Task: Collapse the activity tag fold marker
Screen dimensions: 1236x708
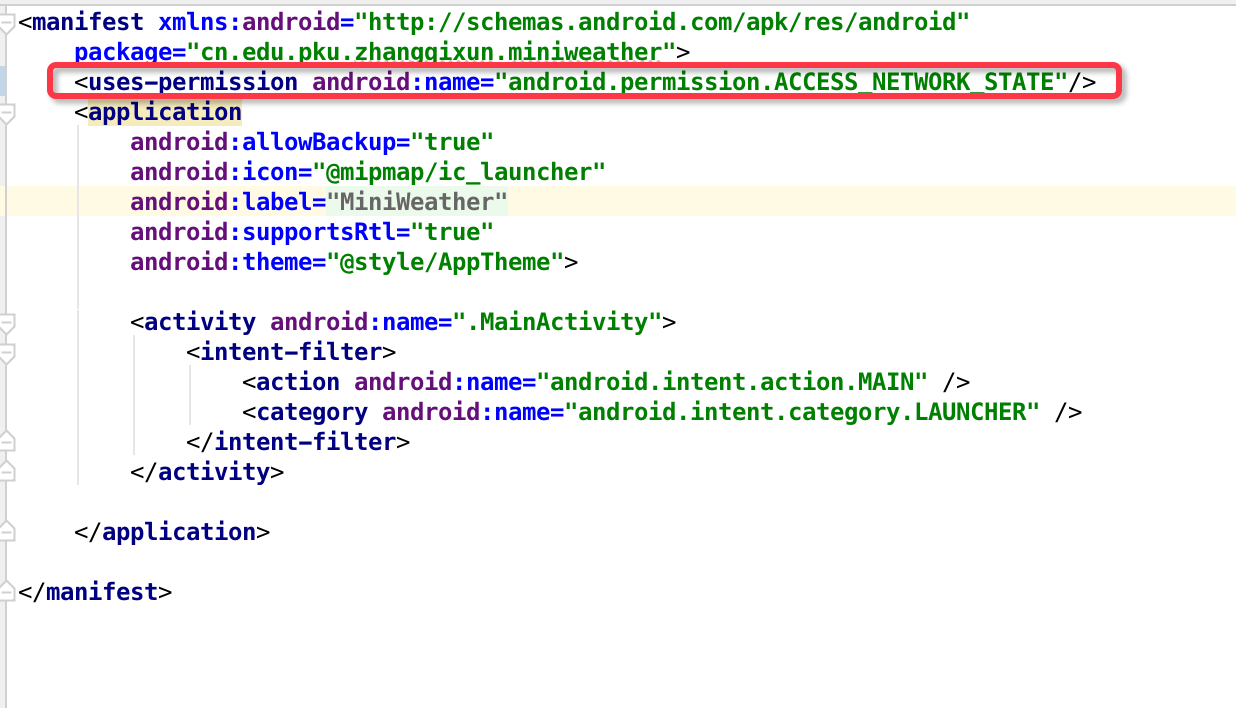Action: tap(7, 322)
